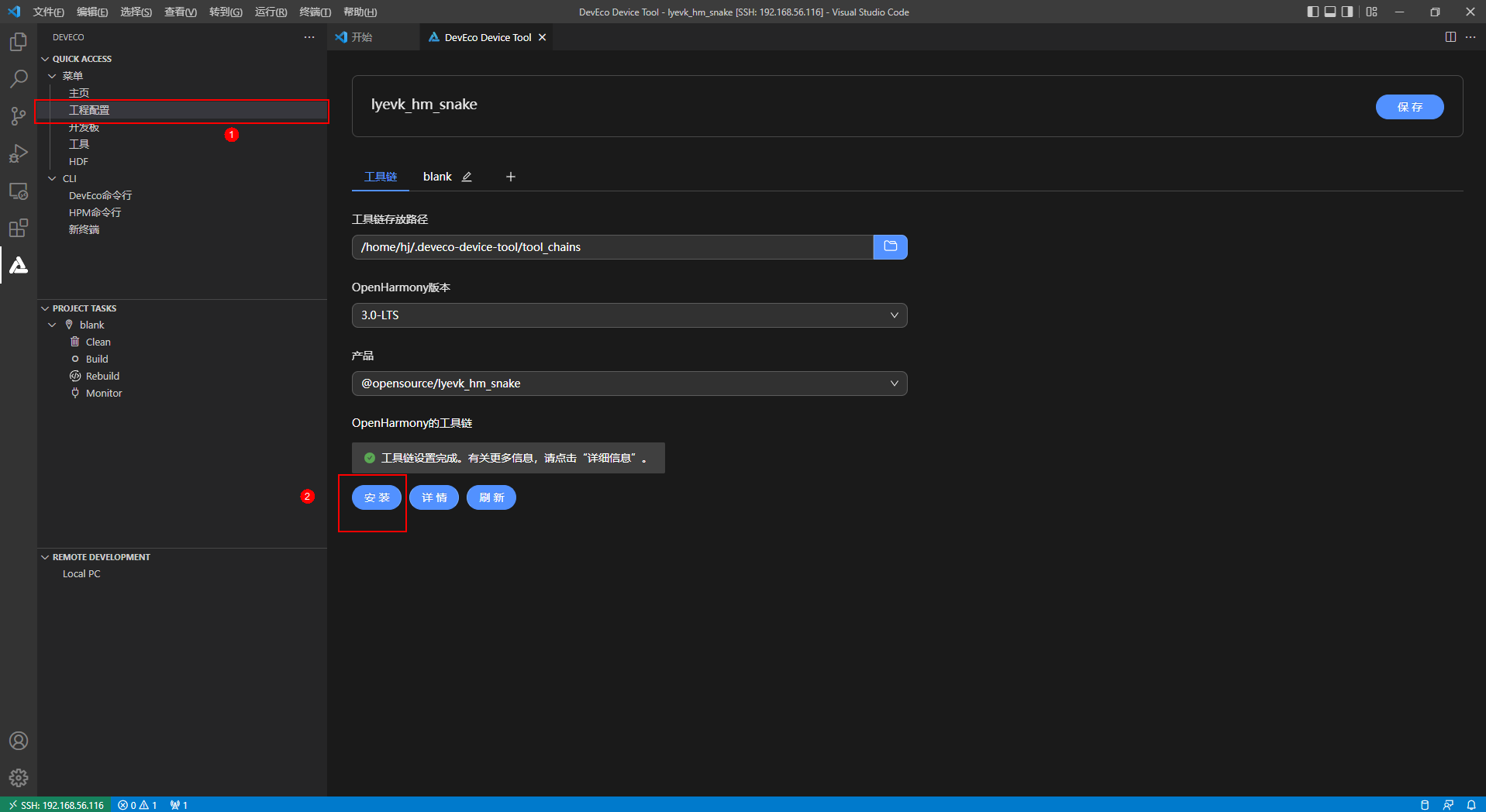Open notifications bell in status bar

pyautogui.click(x=1471, y=805)
